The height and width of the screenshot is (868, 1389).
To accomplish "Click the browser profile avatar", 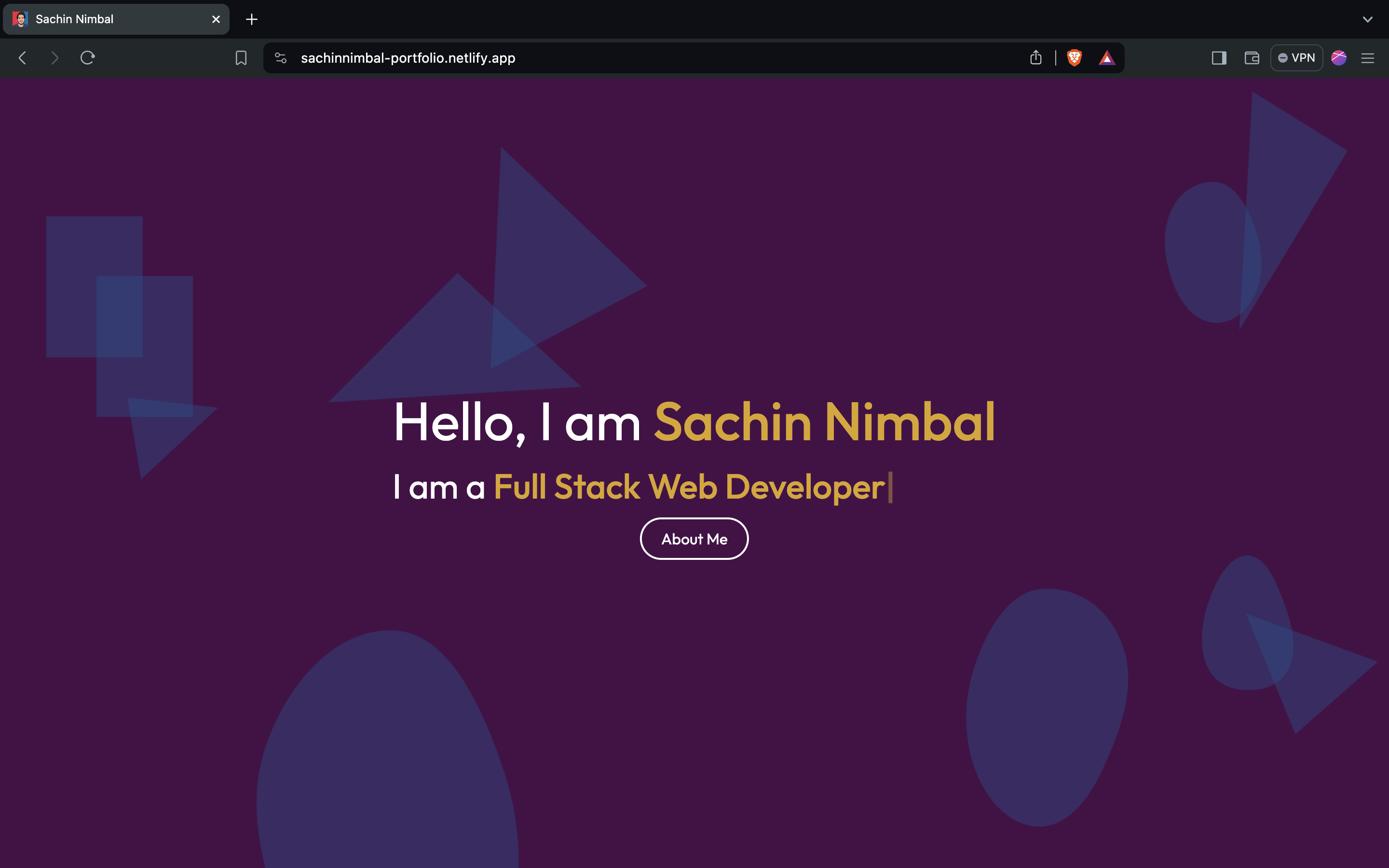I will pyautogui.click(x=1340, y=57).
